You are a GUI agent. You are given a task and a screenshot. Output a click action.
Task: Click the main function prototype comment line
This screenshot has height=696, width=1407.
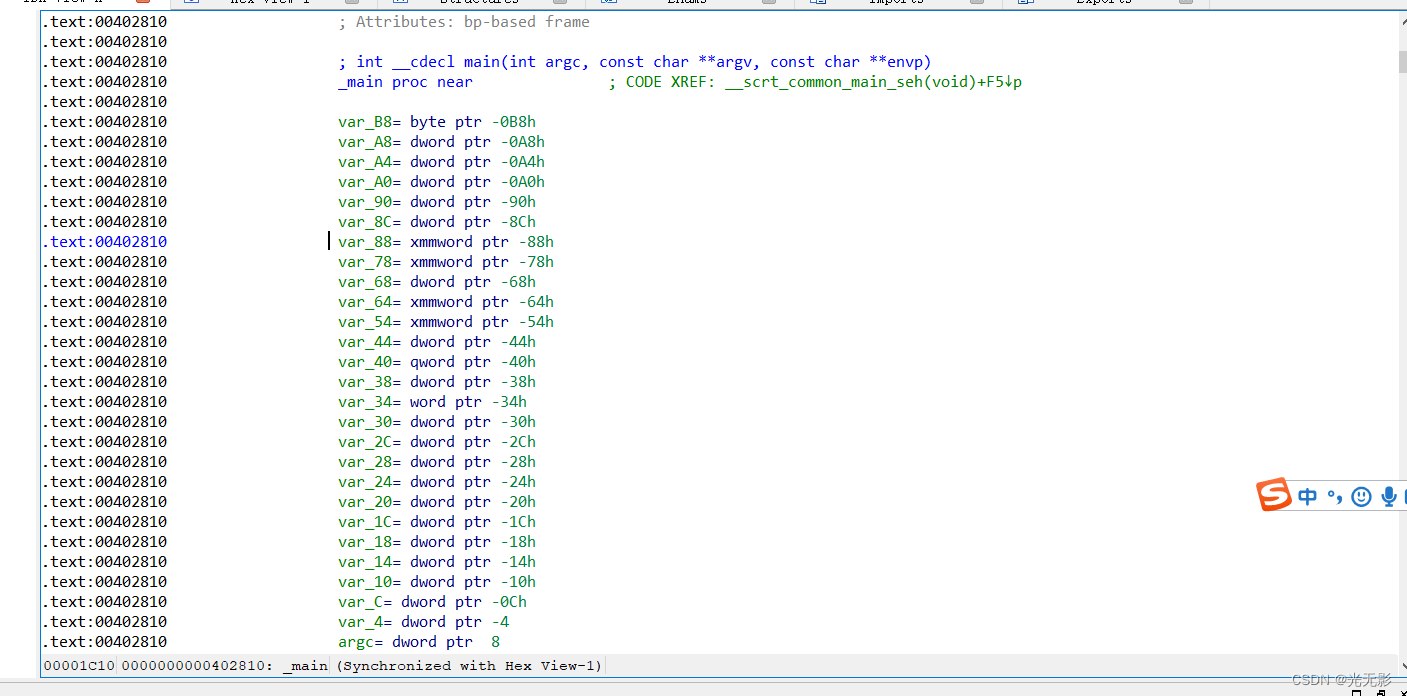pos(635,62)
